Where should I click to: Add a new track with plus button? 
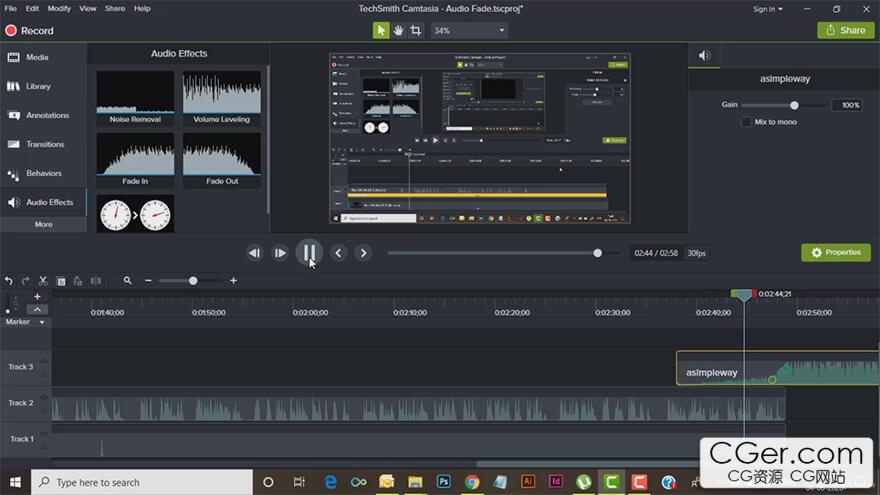tap(37, 296)
